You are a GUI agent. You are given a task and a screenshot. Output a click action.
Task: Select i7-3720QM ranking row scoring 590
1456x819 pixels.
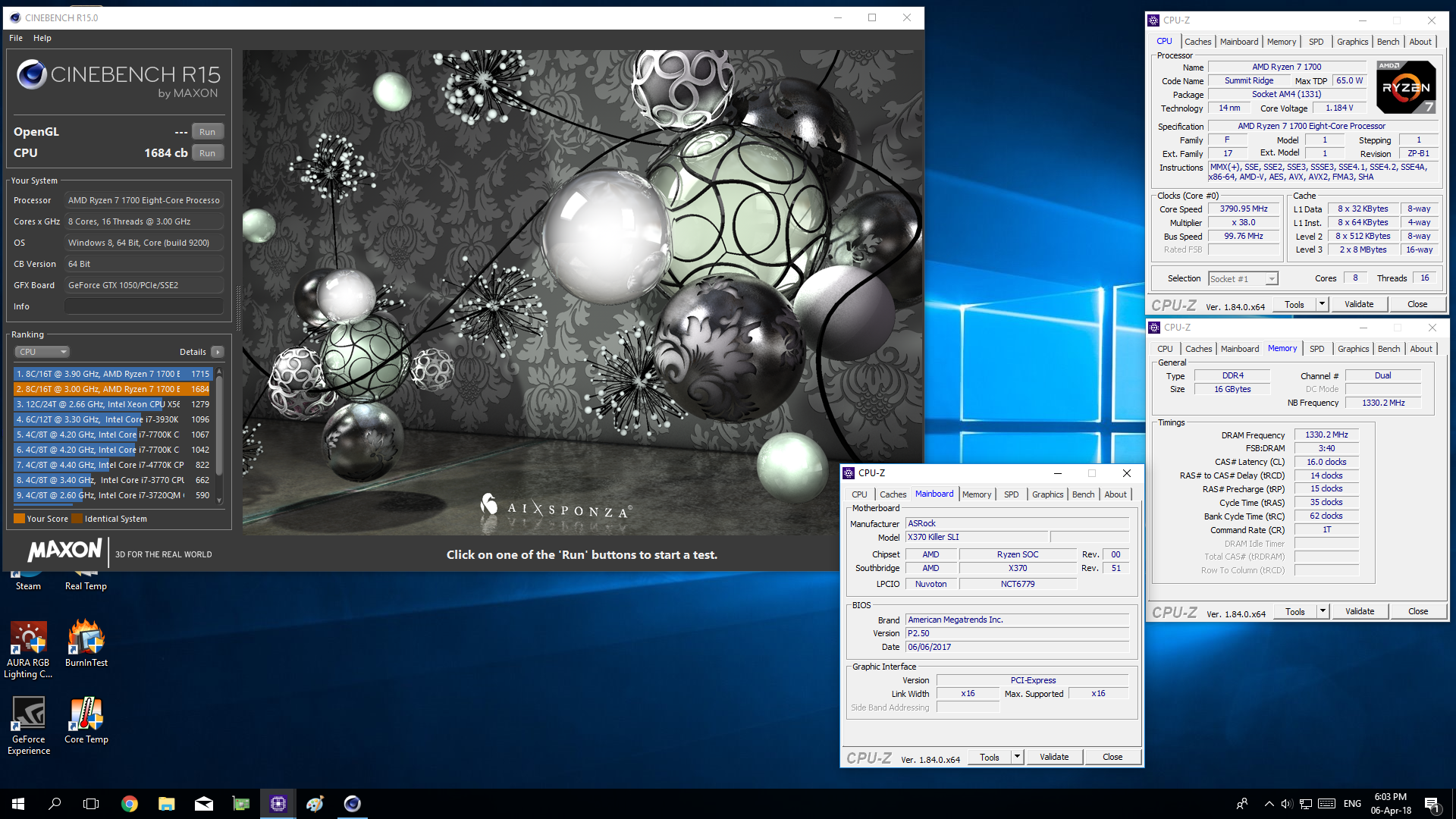[x=113, y=495]
